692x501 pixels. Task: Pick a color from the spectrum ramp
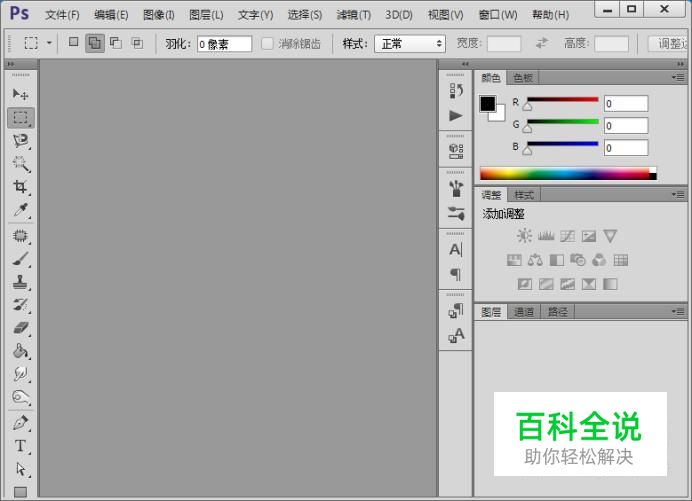tap(568, 173)
